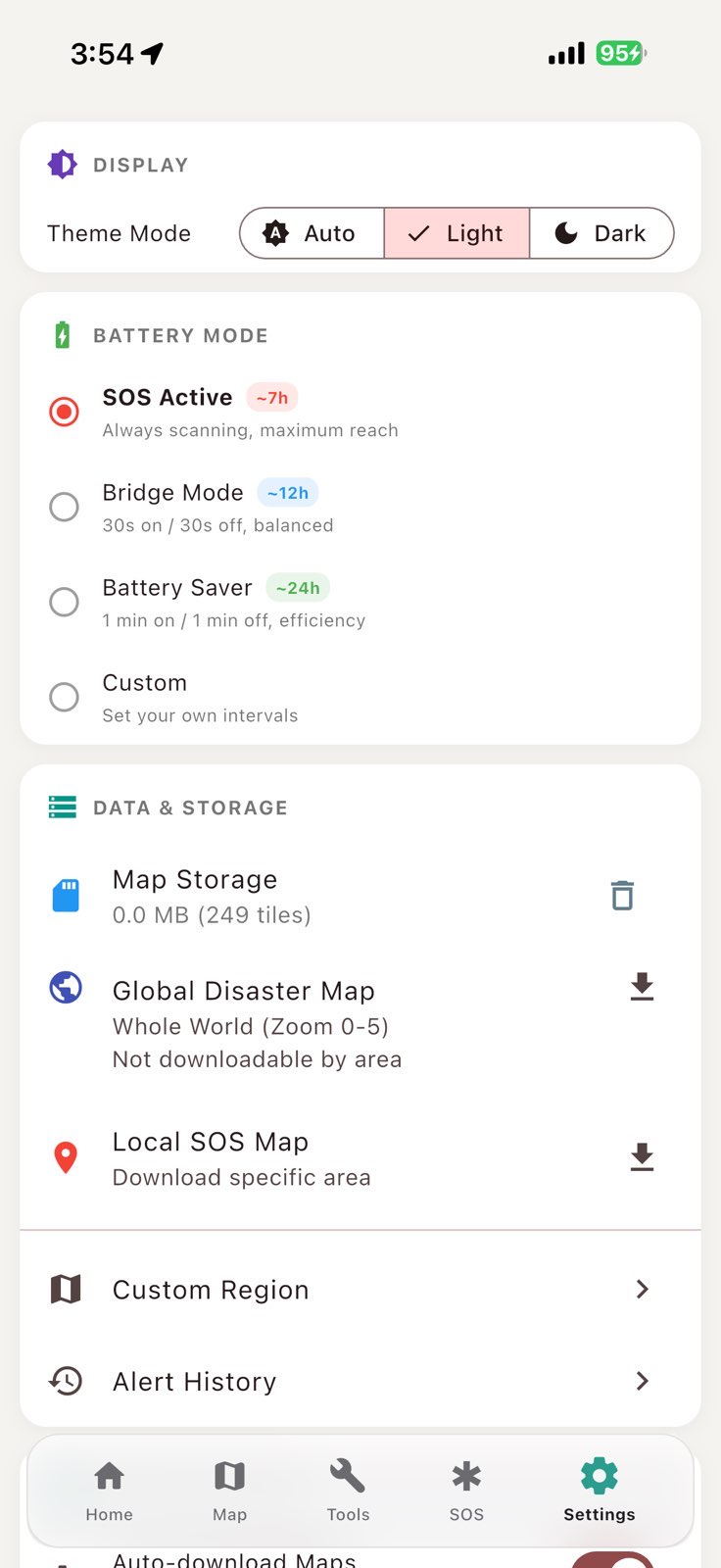Screen dimensions: 721x1568
Task: Select SOS Active battery mode
Action: click(65, 412)
